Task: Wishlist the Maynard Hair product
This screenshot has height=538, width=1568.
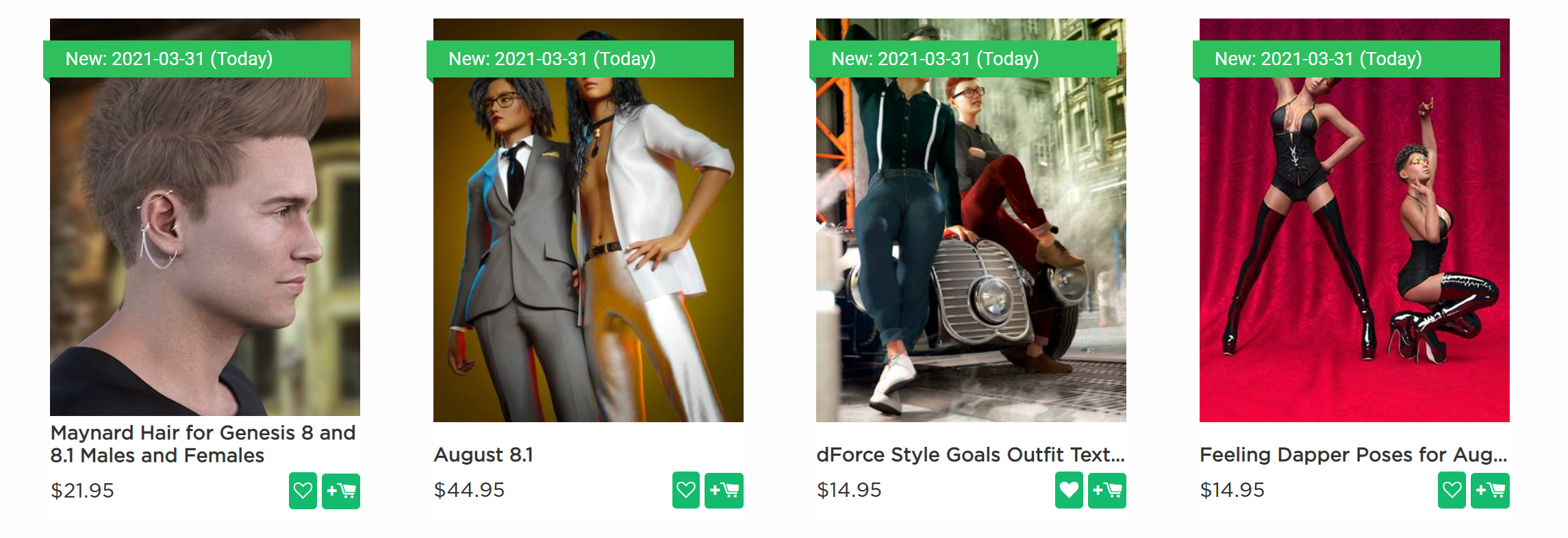Action: pos(303,491)
